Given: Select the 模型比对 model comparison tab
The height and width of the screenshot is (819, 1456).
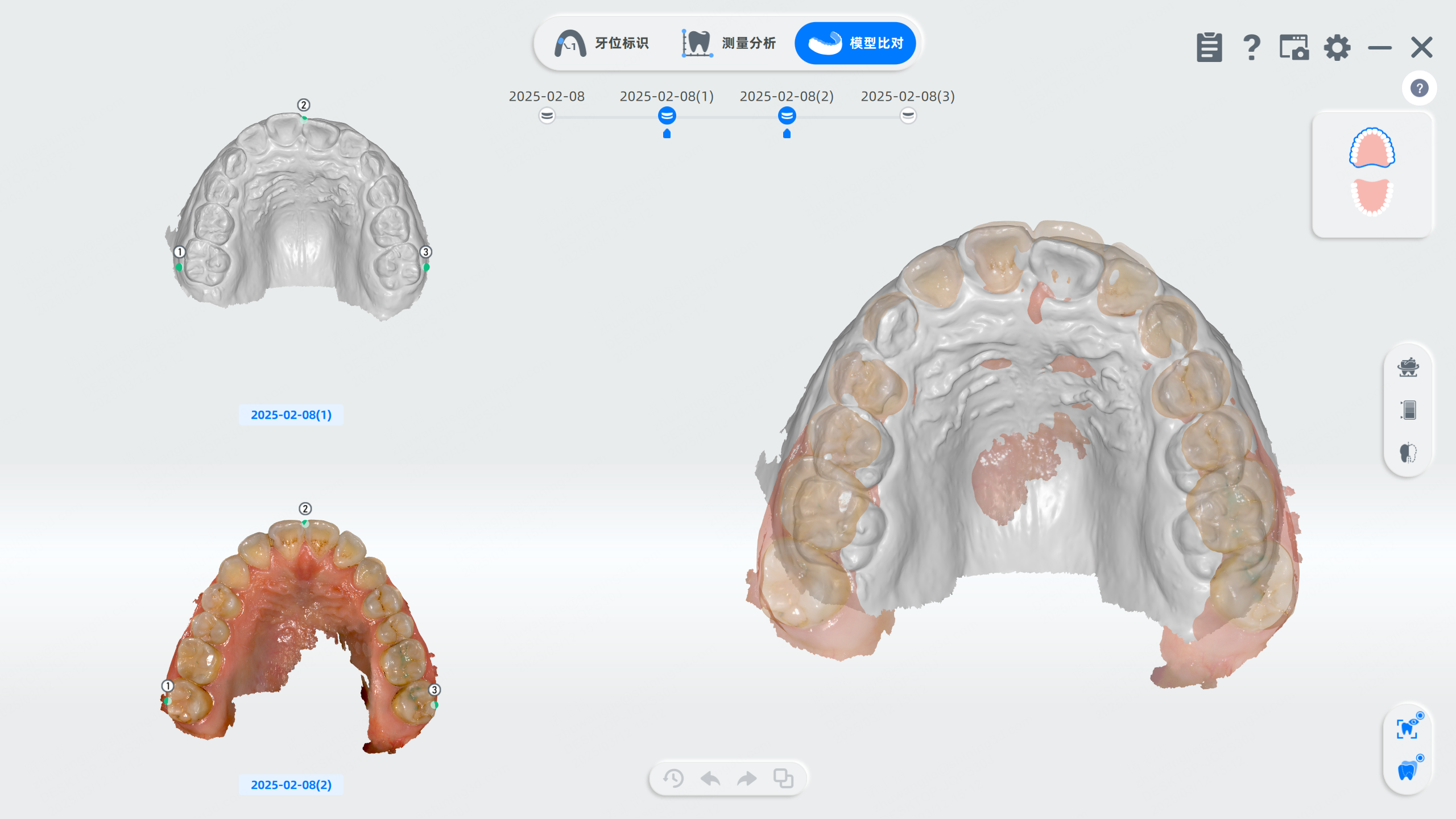Looking at the screenshot, I should 855,43.
